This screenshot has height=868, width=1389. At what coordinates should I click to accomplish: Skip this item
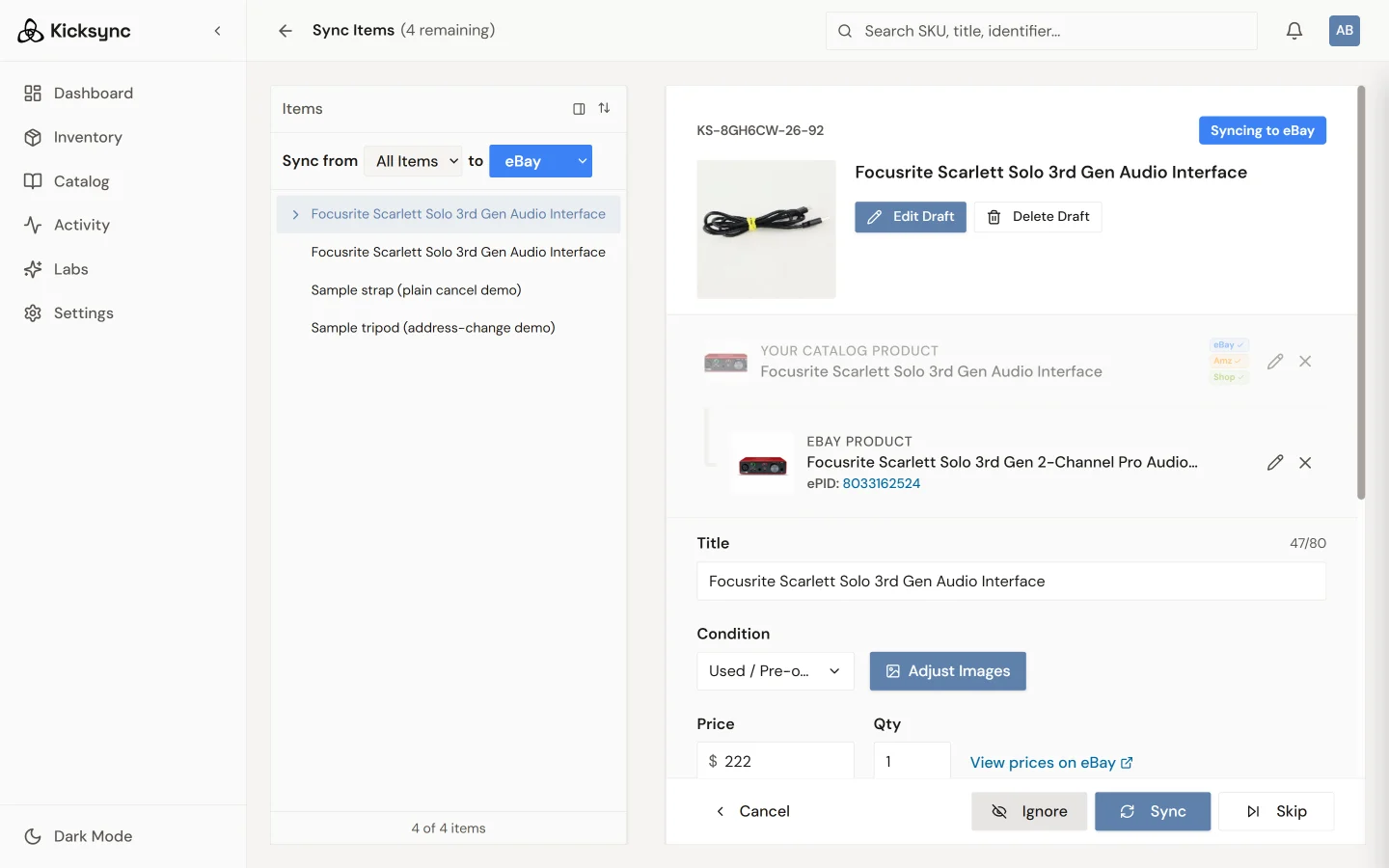pos(1276,812)
